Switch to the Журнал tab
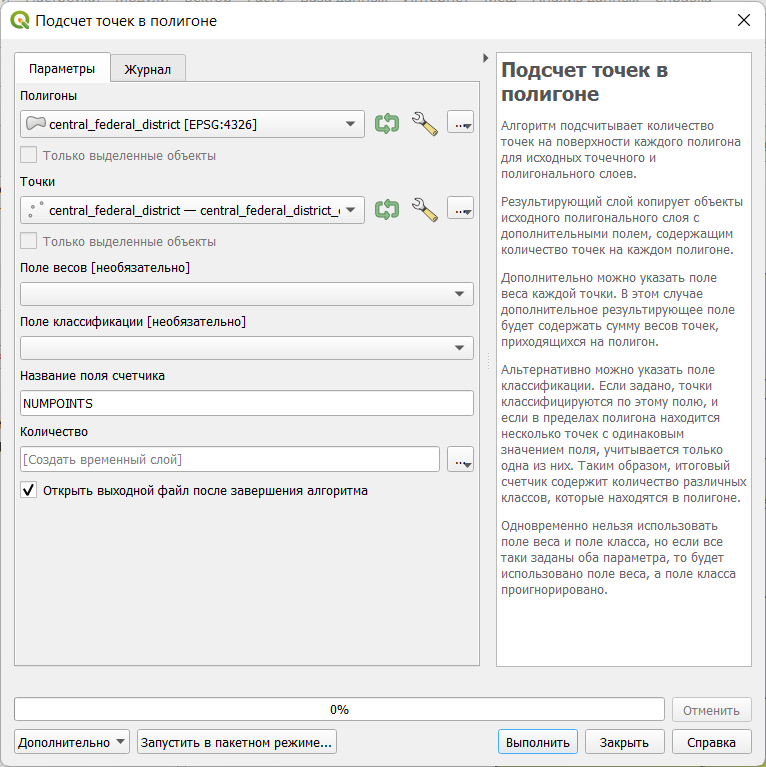The image size is (766, 767). pyautogui.click(x=148, y=69)
